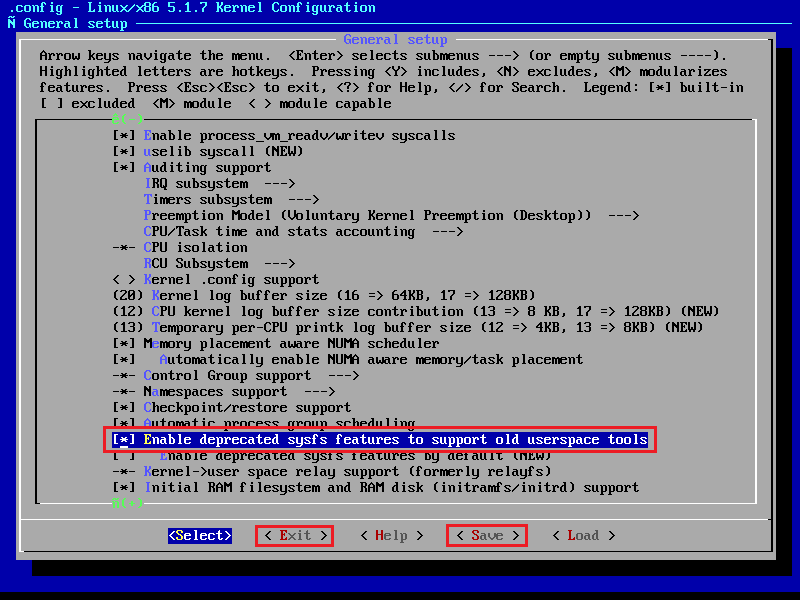This screenshot has height=600, width=800.
Task: Click the centered General setup dialog title
Action: click(395, 40)
